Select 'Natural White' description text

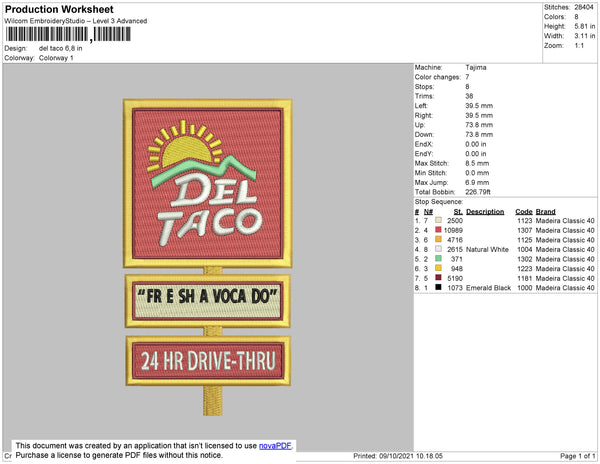pos(487,249)
